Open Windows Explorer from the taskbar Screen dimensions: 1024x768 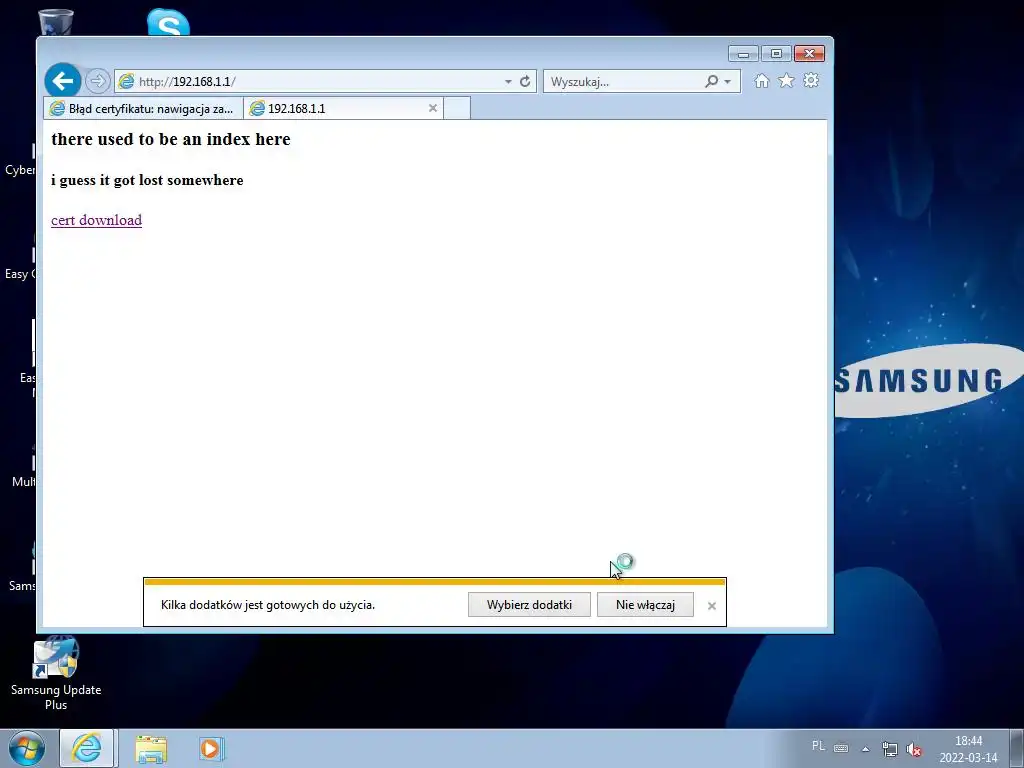click(x=152, y=749)
